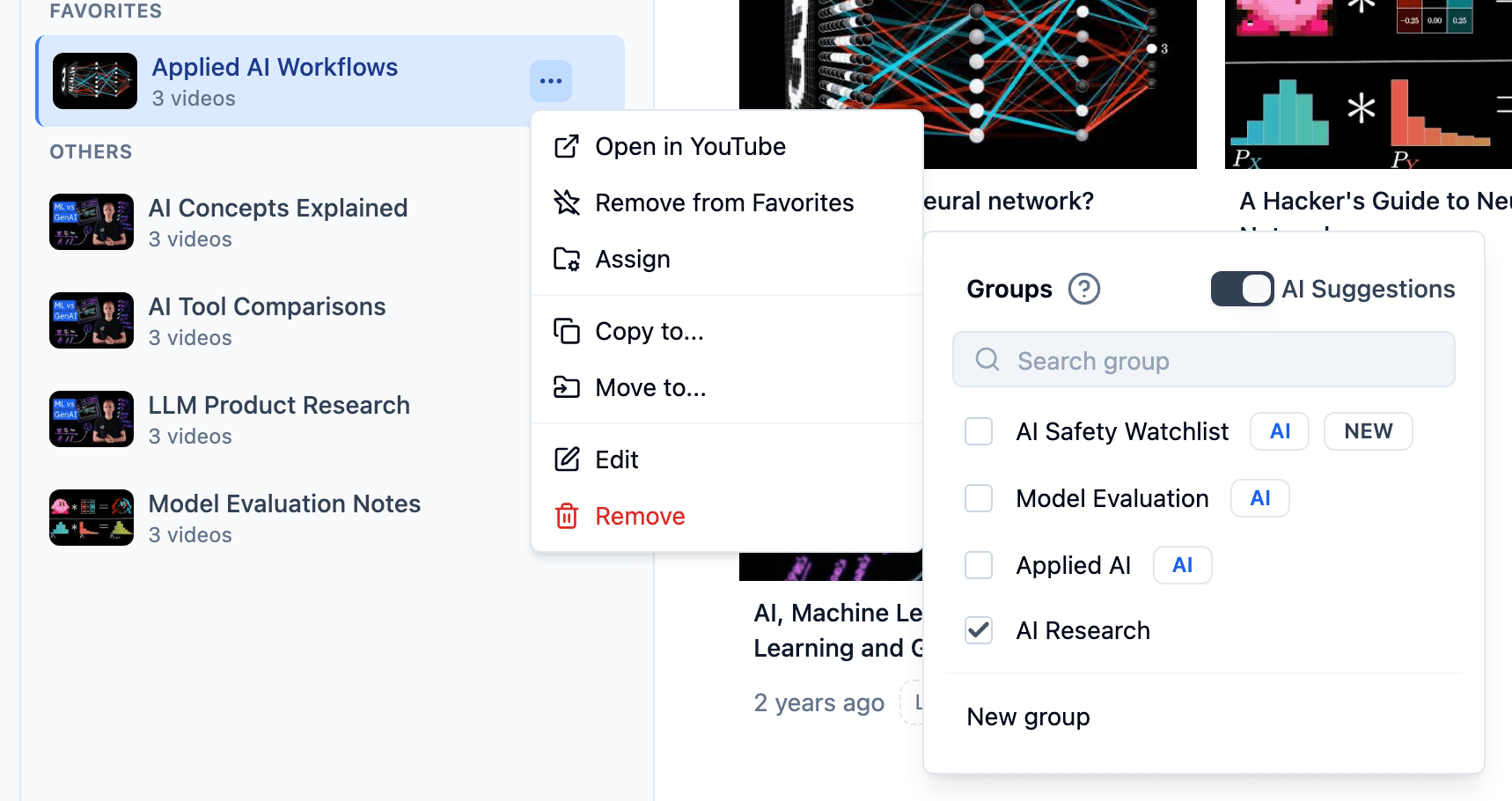
Task: Click the Model Evaluation group label
Action: [x=1112, y=498]
